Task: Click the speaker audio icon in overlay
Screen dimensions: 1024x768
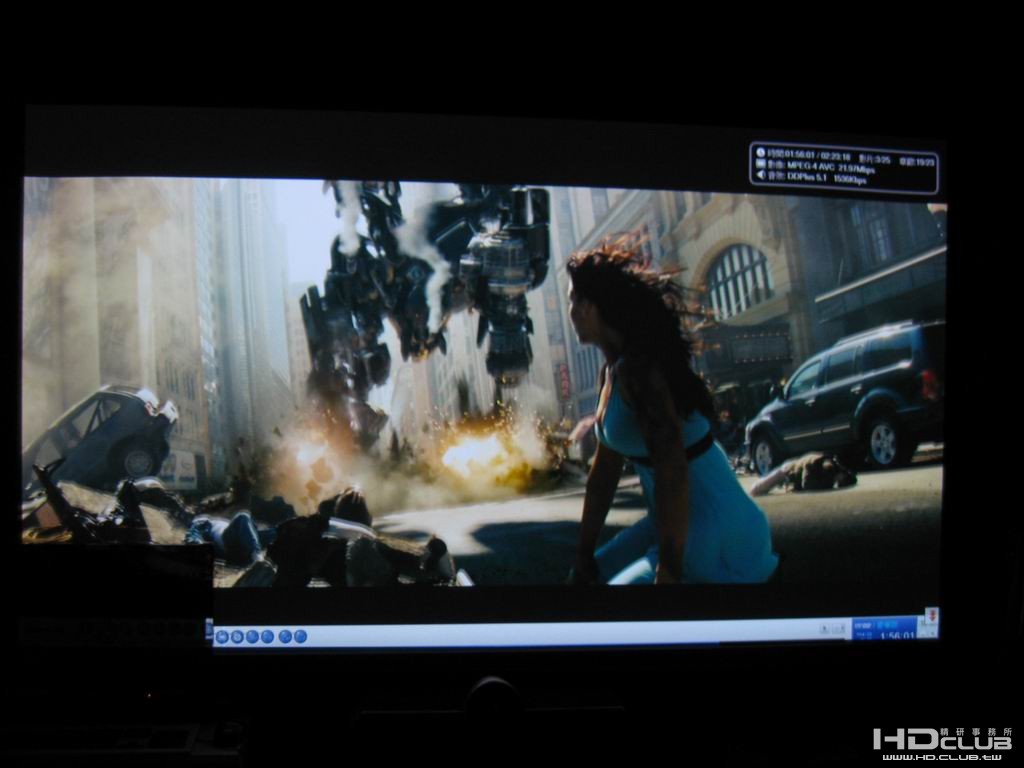Action: [760, 175]
